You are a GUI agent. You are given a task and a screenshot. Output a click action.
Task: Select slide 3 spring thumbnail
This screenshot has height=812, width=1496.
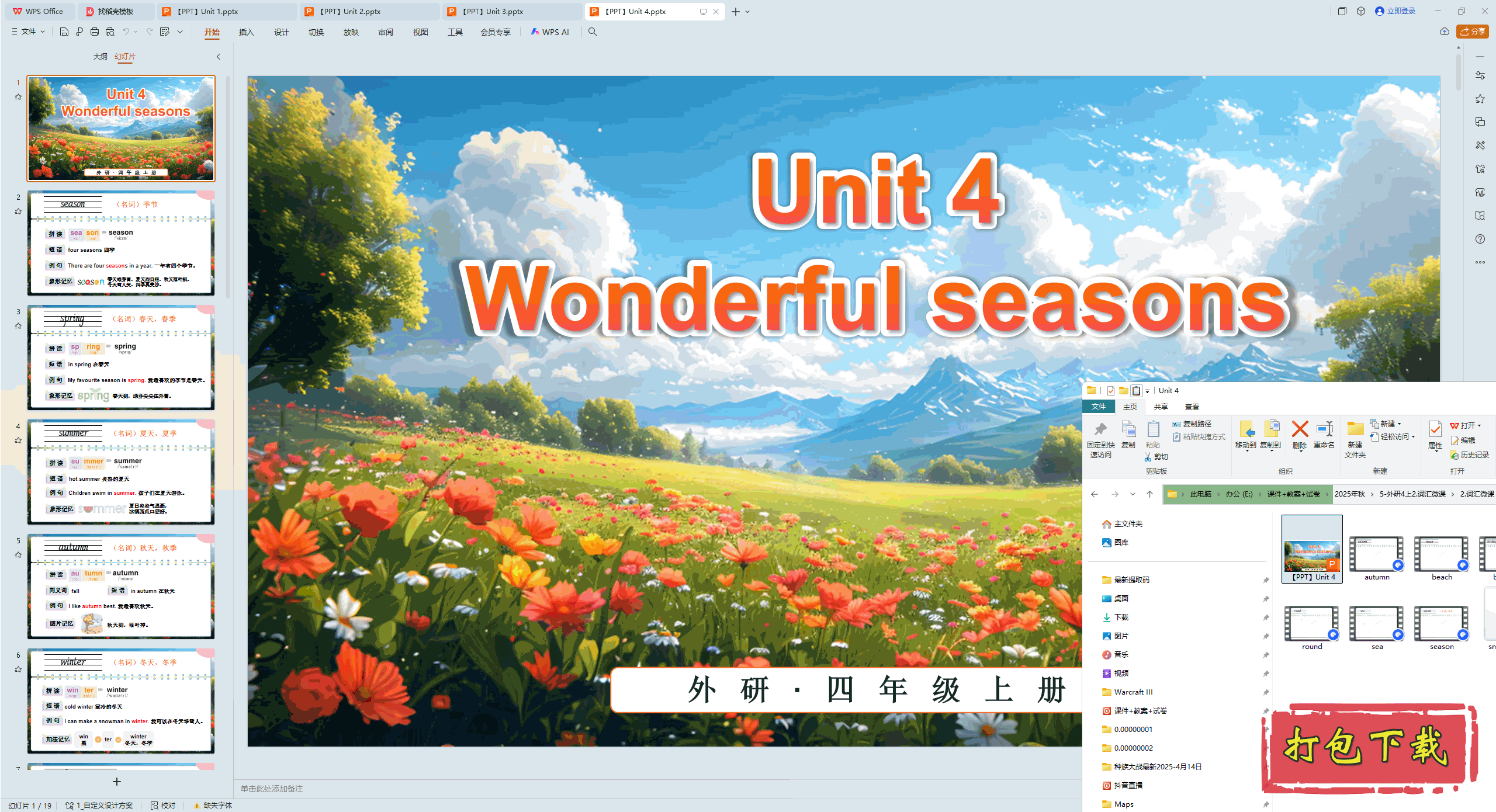[x=121, y=358]
